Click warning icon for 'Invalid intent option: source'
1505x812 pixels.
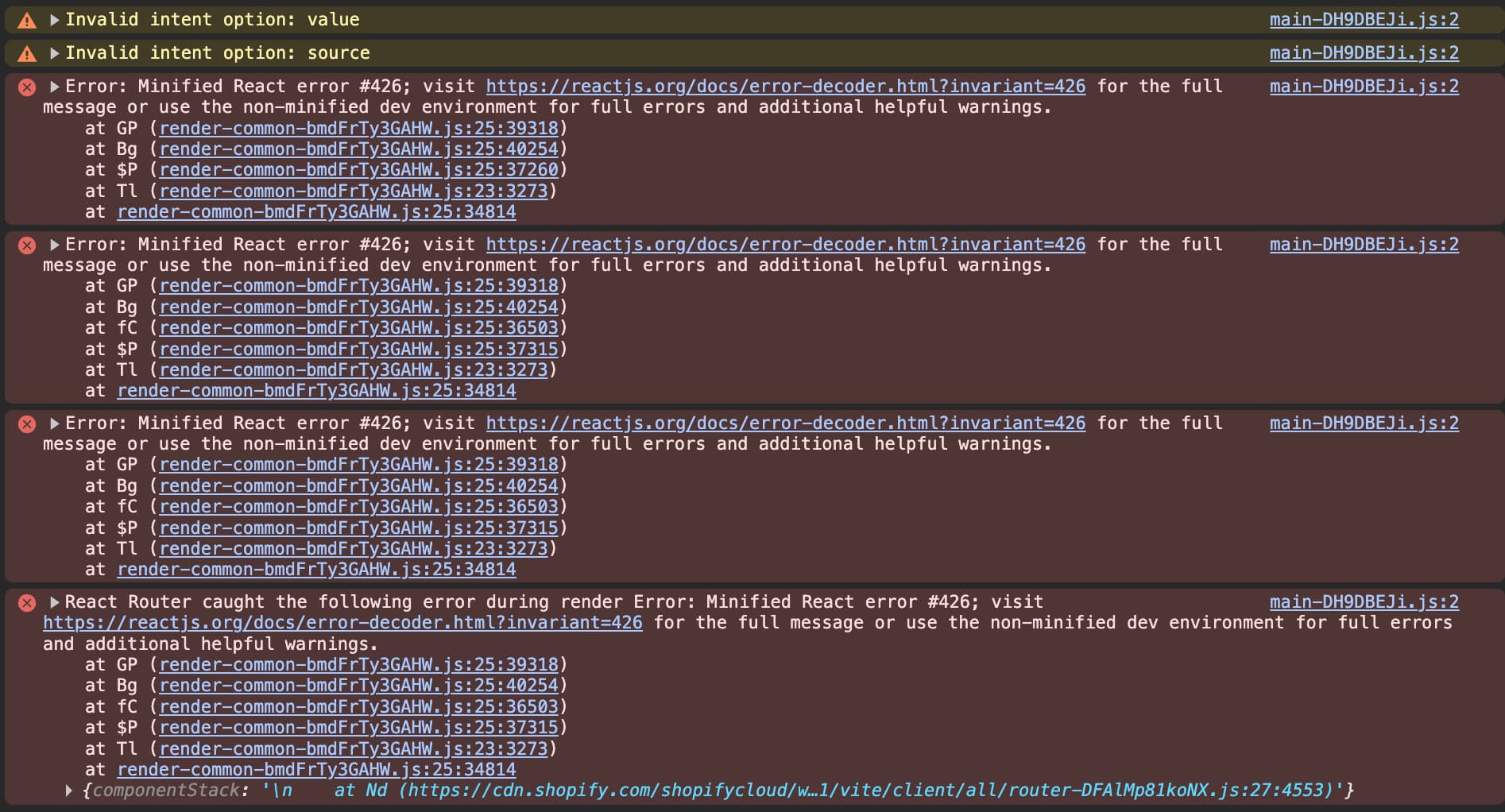[x=27, y=53]
